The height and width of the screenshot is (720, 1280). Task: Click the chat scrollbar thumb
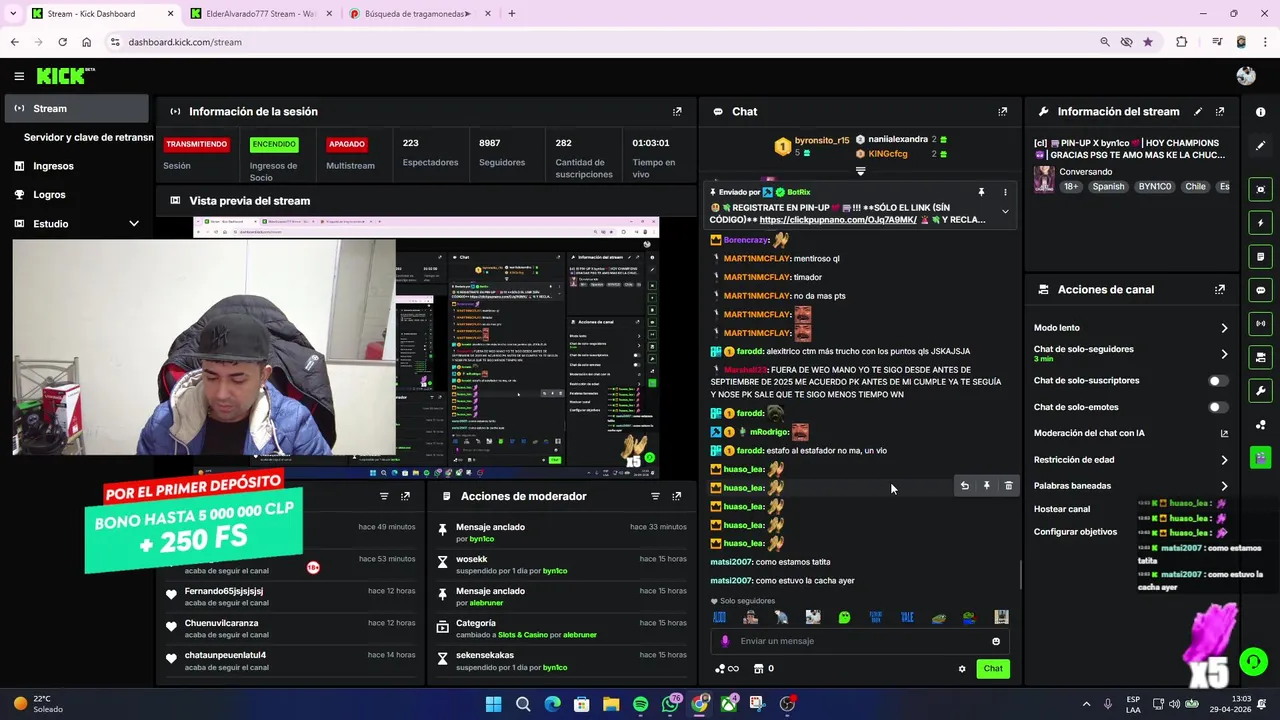(x=1020, y=575)
